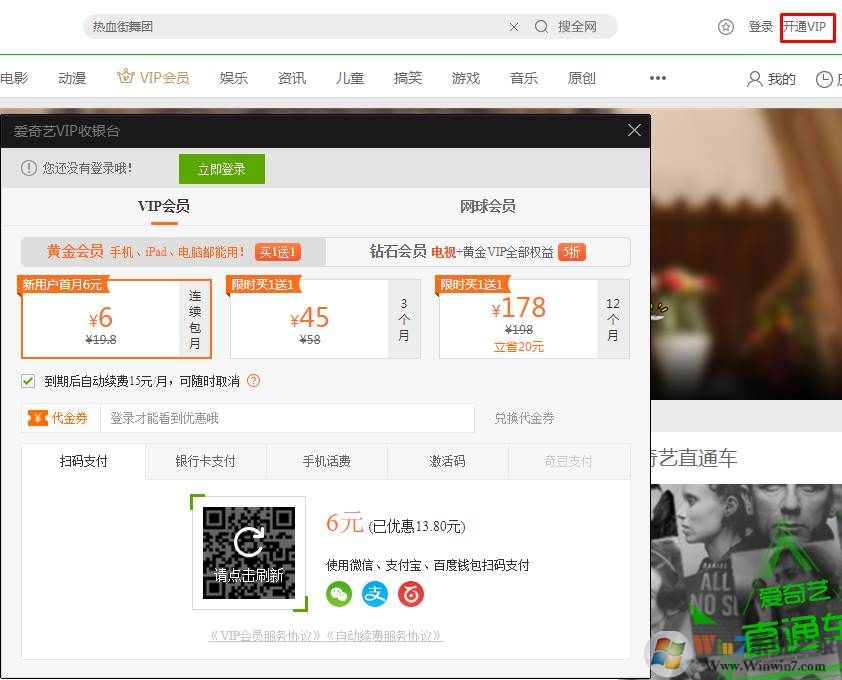The width and height of the screenshot is (842, 680).
Task: Select the ¥178 twelve-month plan
Action: pos(530,319)
